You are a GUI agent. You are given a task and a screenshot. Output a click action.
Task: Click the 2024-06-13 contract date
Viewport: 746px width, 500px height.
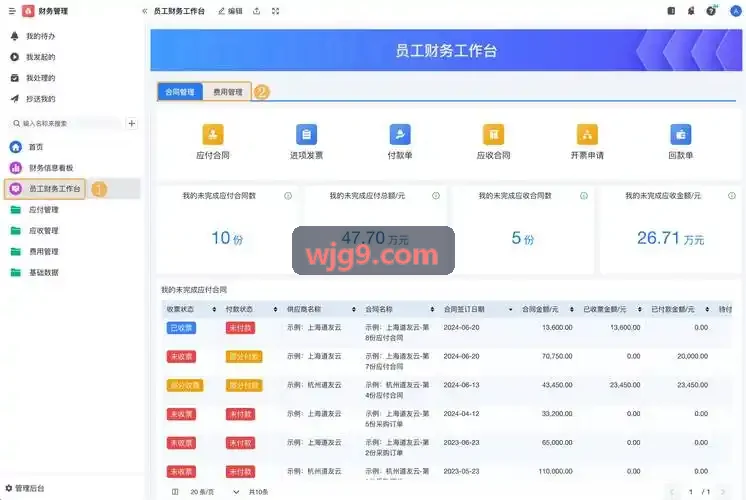click(461, 385)
